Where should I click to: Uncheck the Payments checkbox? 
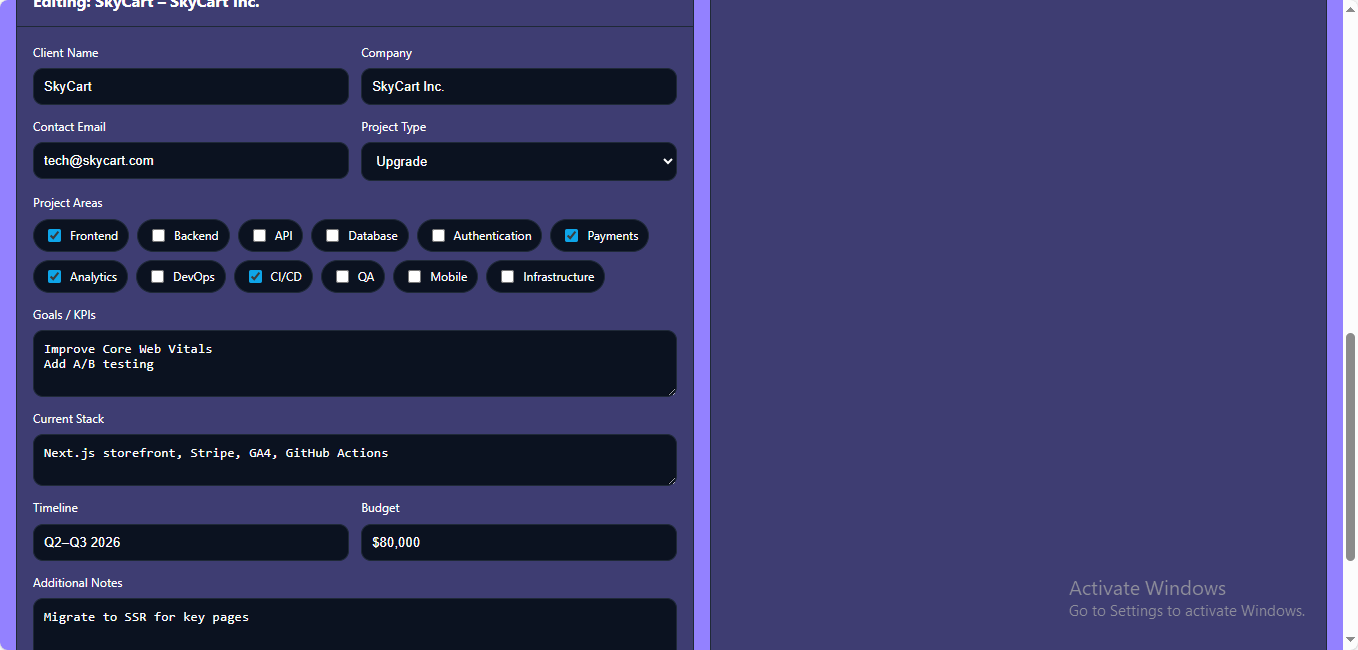tap(572, 236)
